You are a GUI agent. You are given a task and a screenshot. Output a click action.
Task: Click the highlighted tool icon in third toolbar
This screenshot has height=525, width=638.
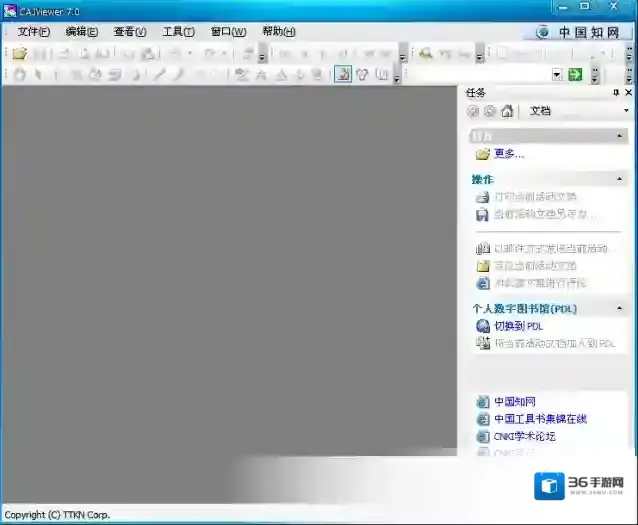click(342, 74)
